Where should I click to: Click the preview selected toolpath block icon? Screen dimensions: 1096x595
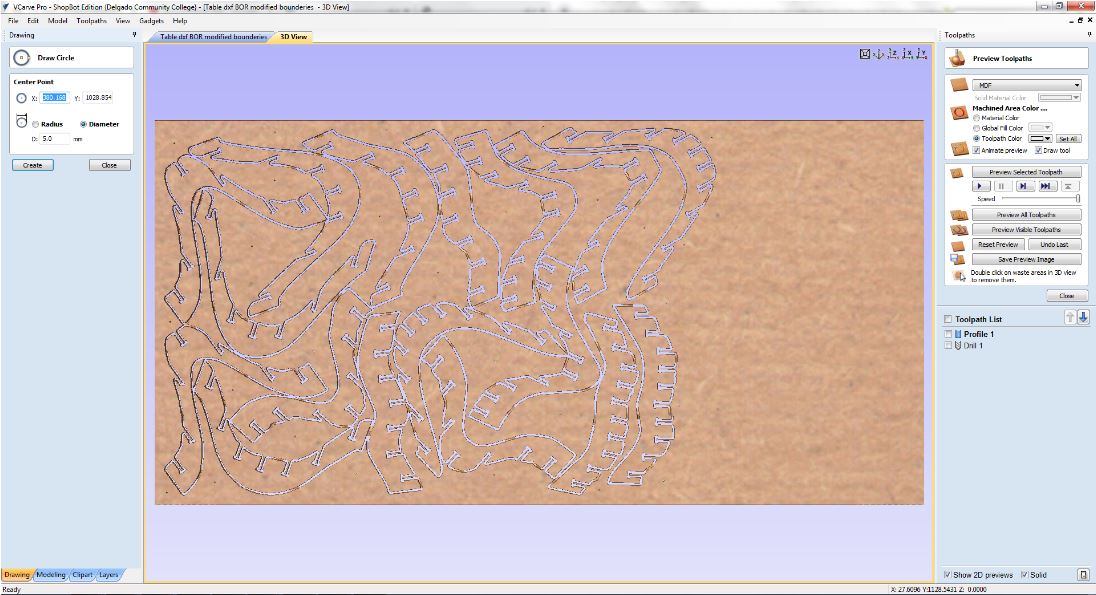pos(957,173)
